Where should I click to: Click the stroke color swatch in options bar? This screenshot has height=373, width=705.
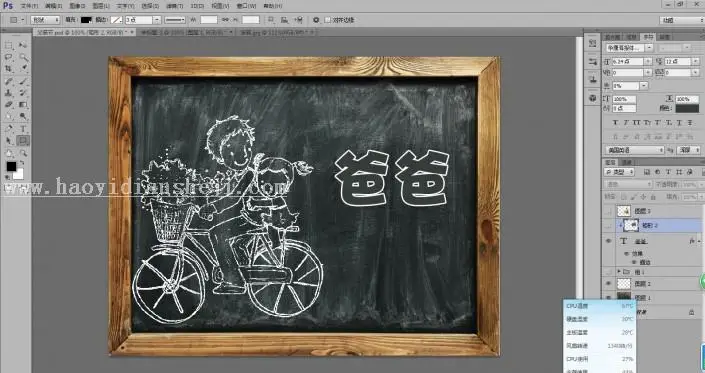(116, 20)
